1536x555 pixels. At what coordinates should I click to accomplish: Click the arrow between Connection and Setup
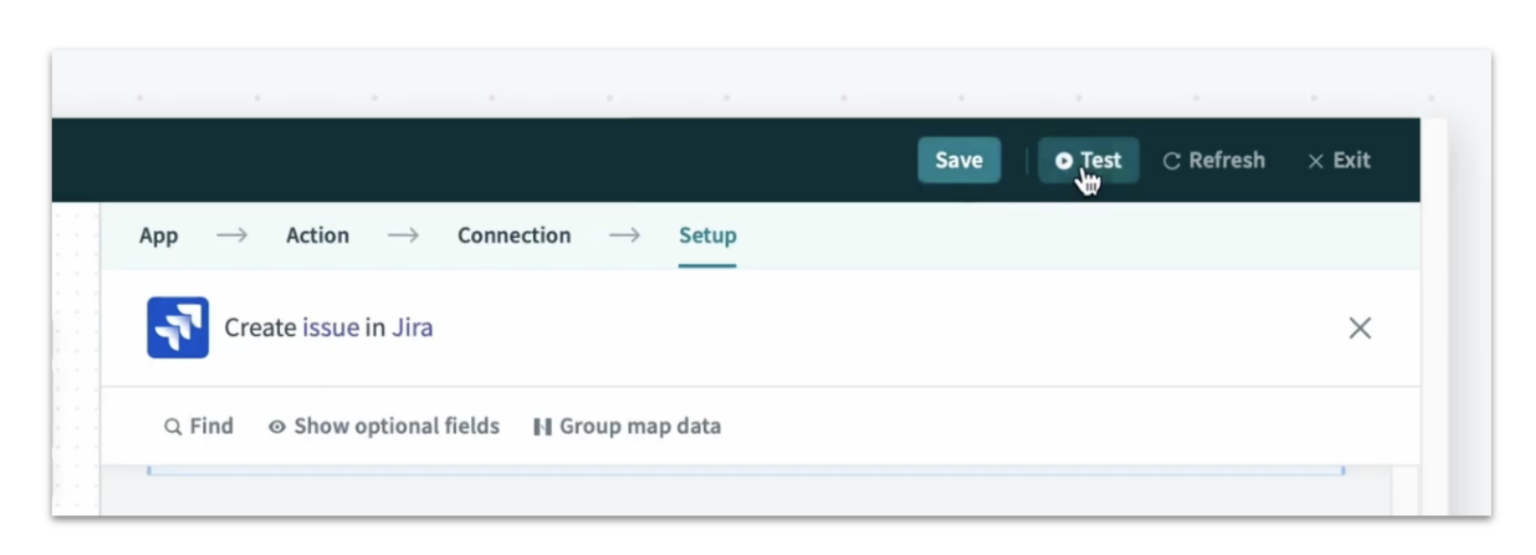coord(625,236)
